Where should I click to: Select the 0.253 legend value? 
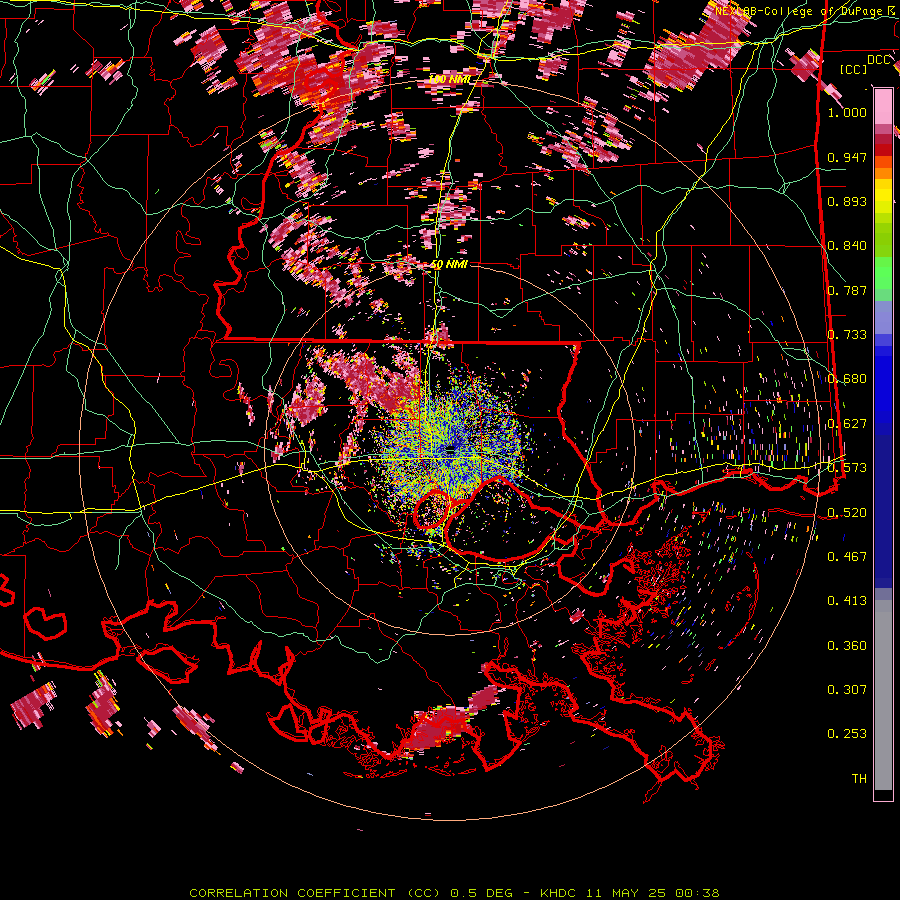click(x=847, y=734)
